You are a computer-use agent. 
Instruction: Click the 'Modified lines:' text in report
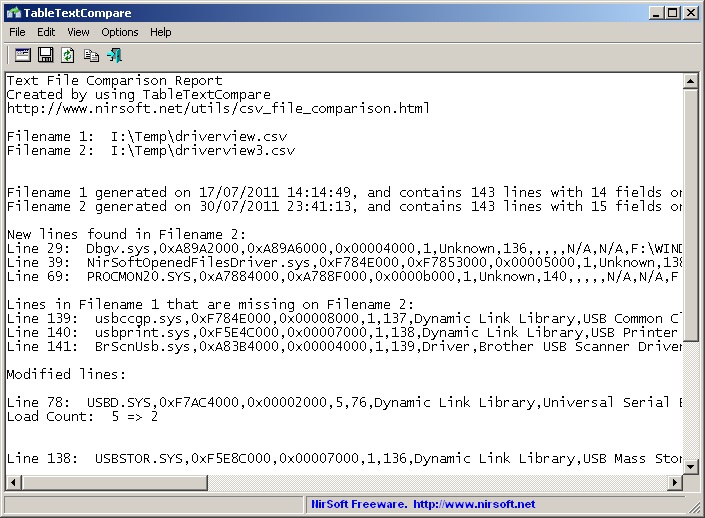click(65, 373)
